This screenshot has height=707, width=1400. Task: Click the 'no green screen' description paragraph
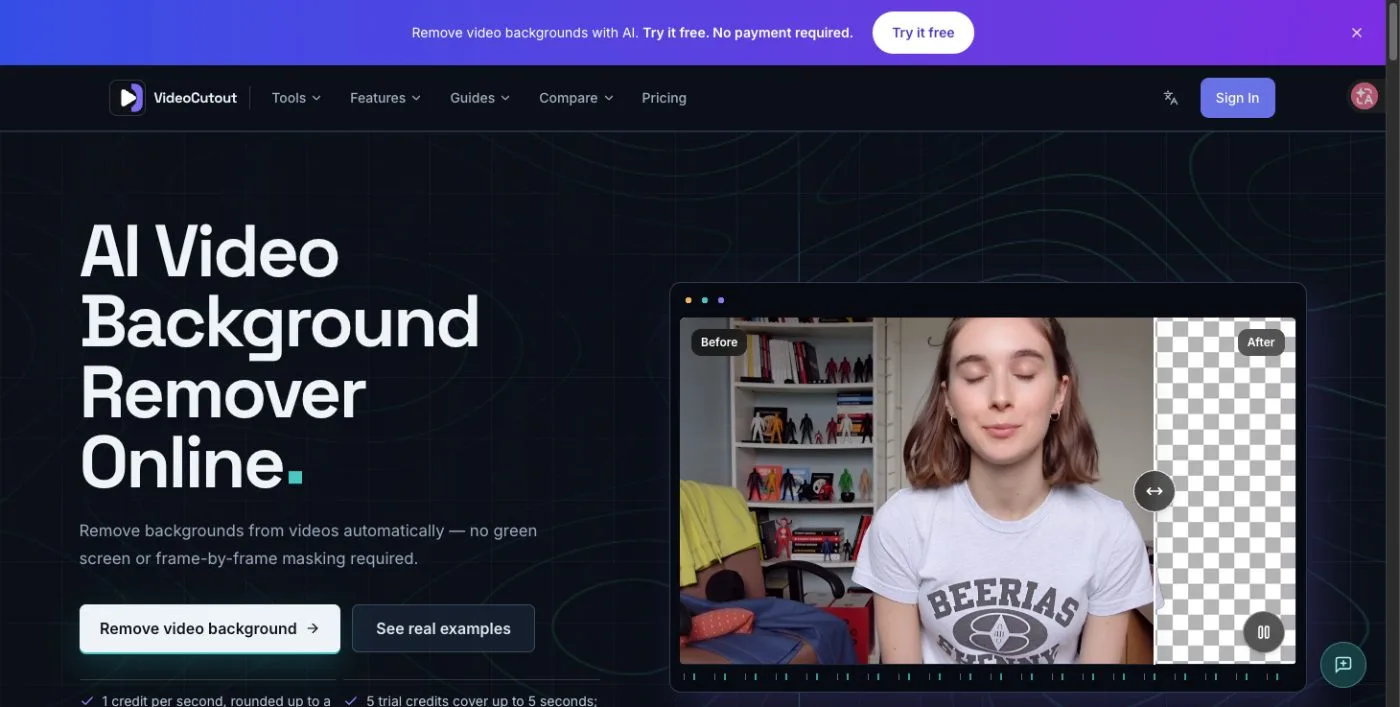click(x=308, y=544)
